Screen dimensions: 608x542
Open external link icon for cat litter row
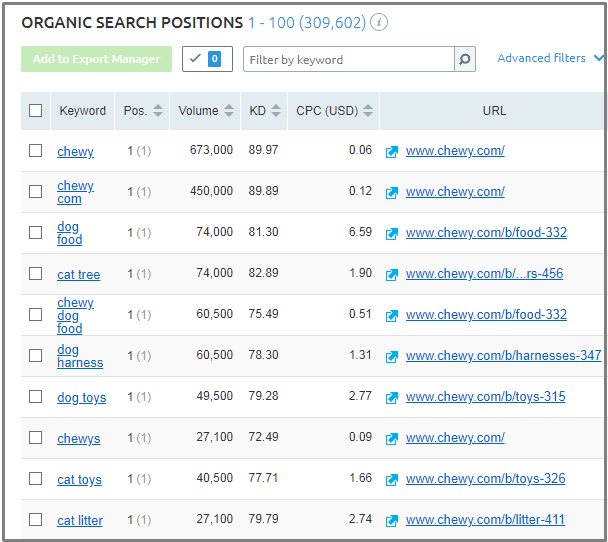click(x=392, y=521)
